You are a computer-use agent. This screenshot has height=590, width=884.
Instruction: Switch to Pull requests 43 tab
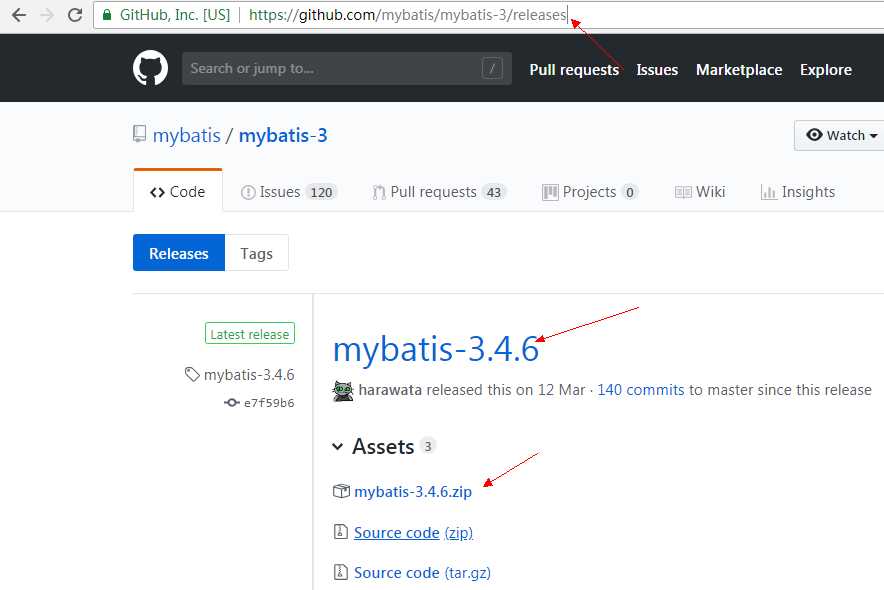coord(440,192)
